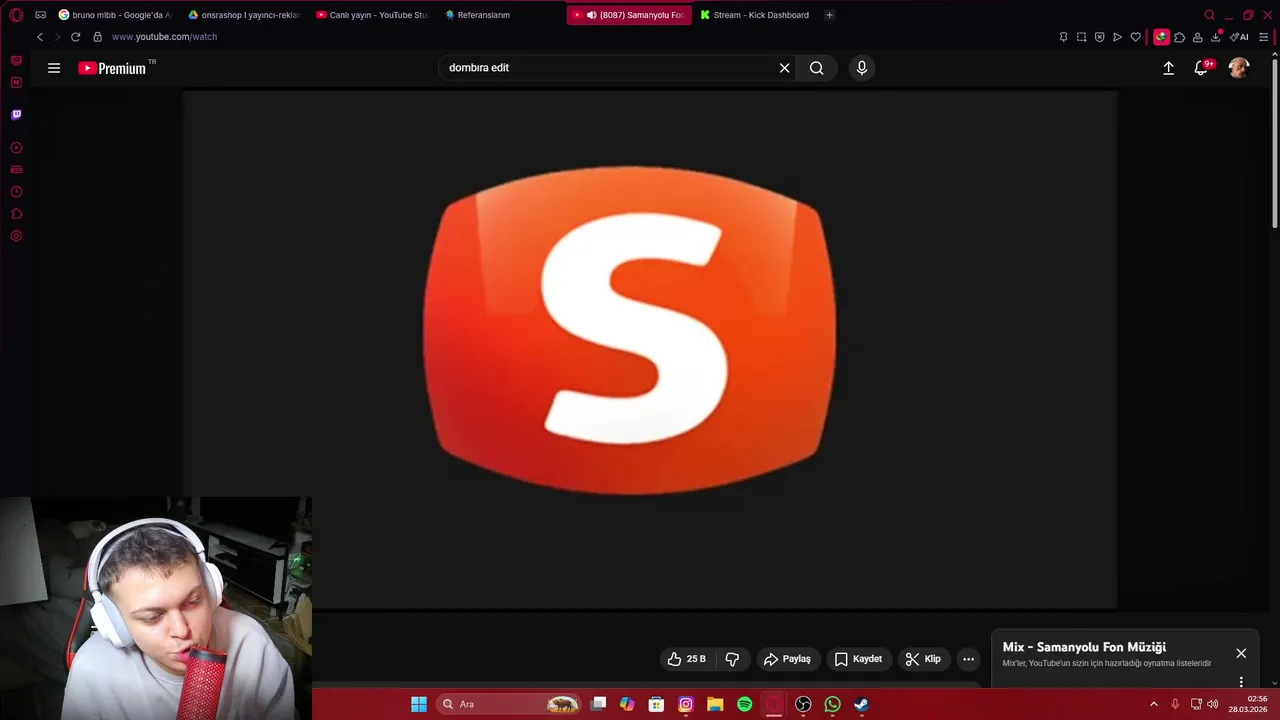This screenshot has width=1280, height=720.
Task: Clear the search text with X
Action: pos(785,68)
